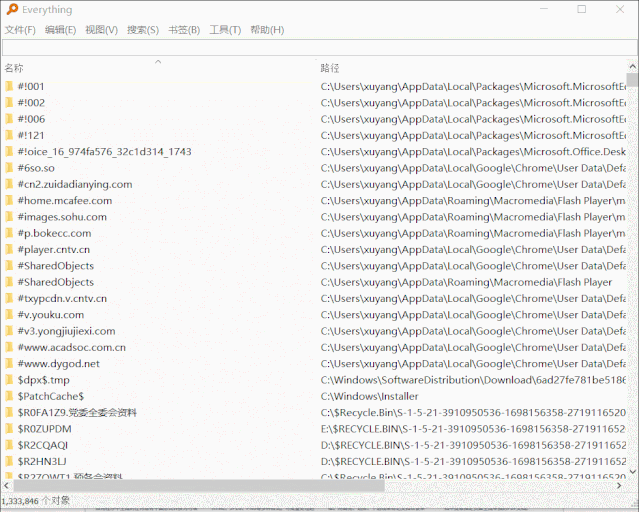Select the #home.mcafee.com name
The width and height of the screenshot is (639, 512).
pos(65,201)
